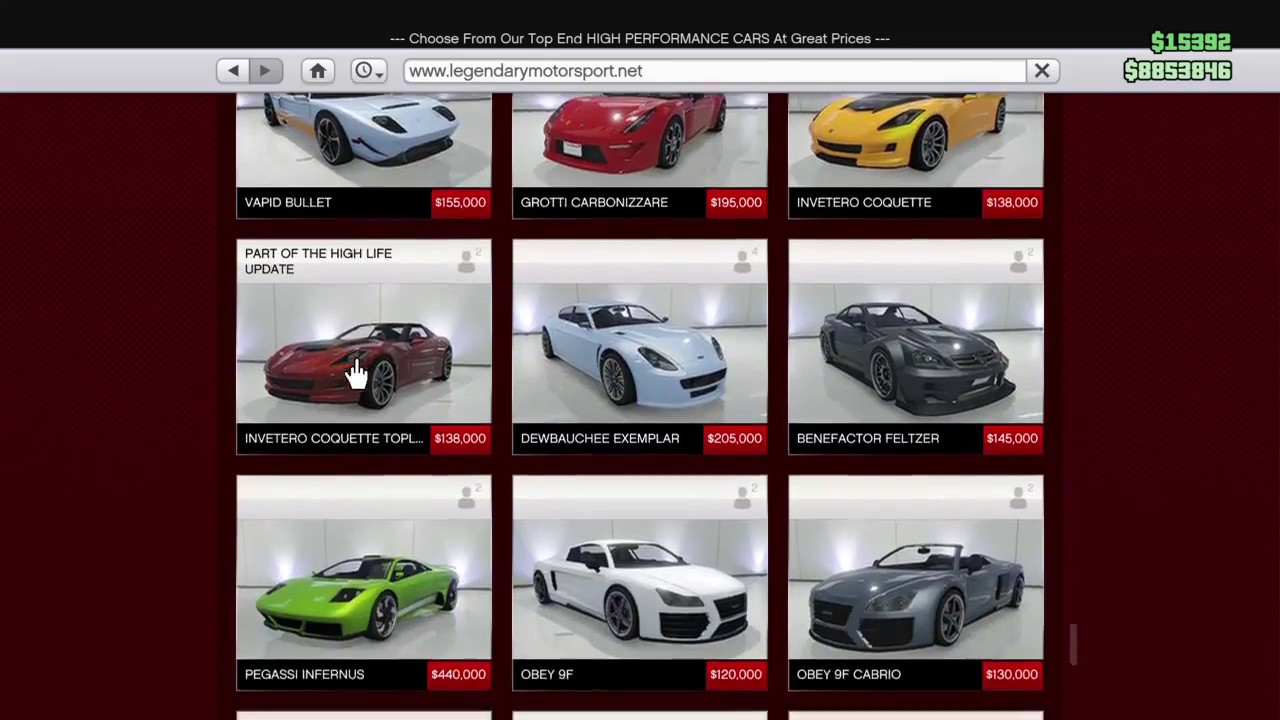Go back with the browser back arrow
The width and height of the screenshot is (1280, 720).
pos(233,71)
